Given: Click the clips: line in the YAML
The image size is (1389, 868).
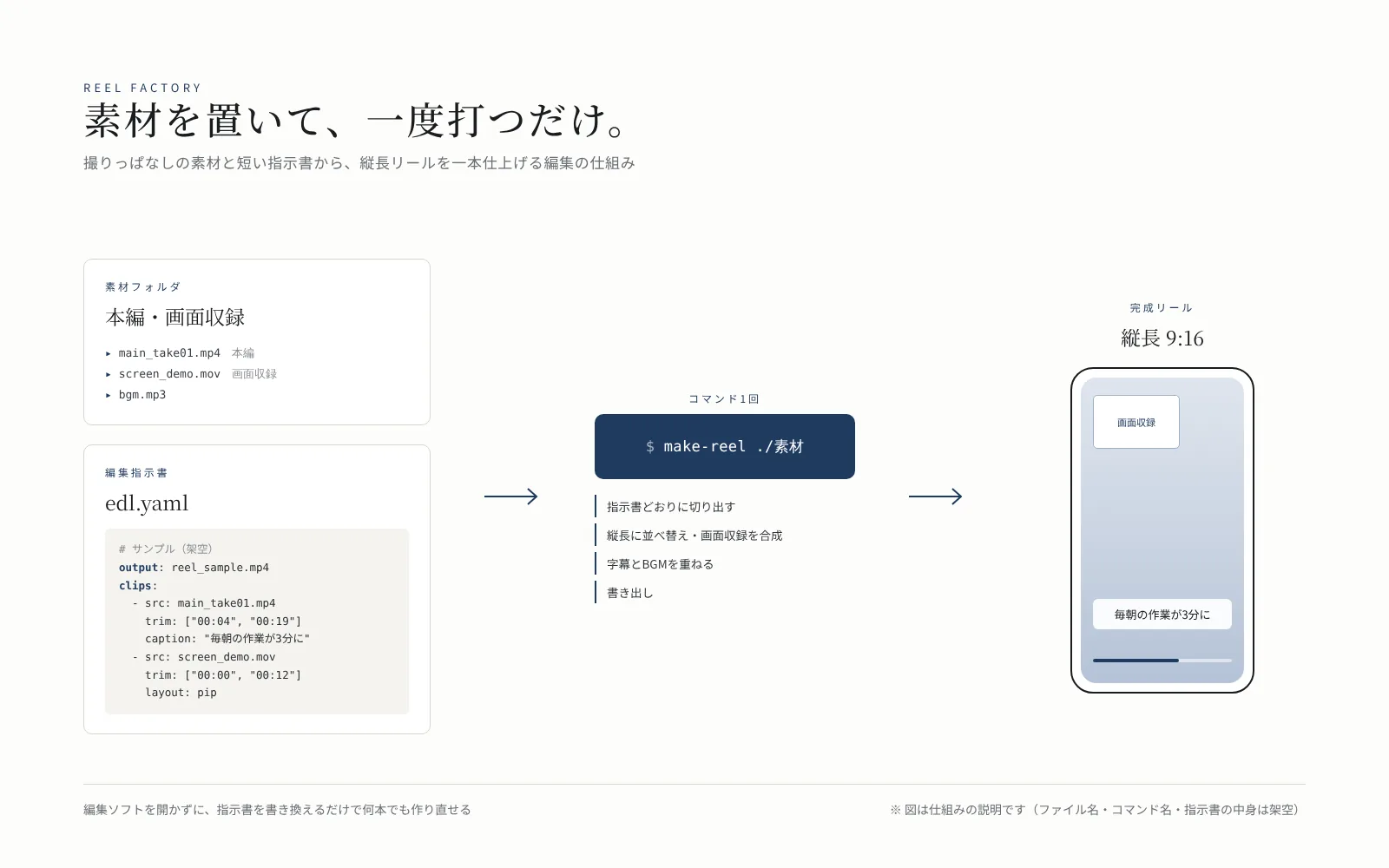Looking at the screenshot, I should pos(138,586).
